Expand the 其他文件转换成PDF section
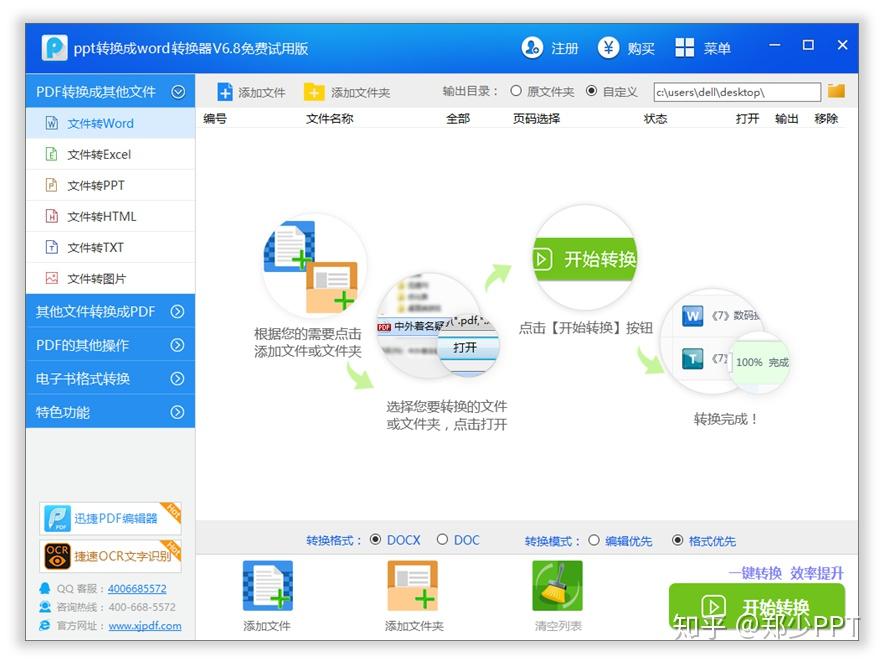The height and width of the screenshot is (664, 884). click(178, 311)
